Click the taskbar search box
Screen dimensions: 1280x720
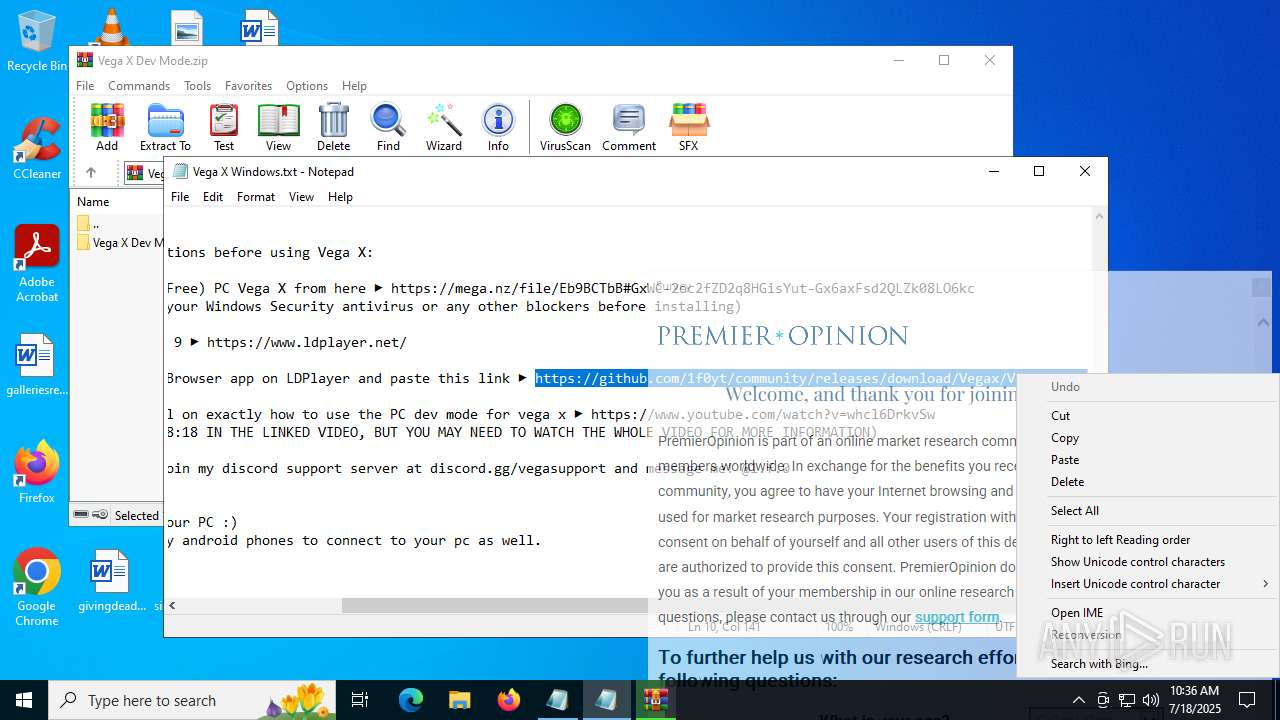click(x=192, y=700)
